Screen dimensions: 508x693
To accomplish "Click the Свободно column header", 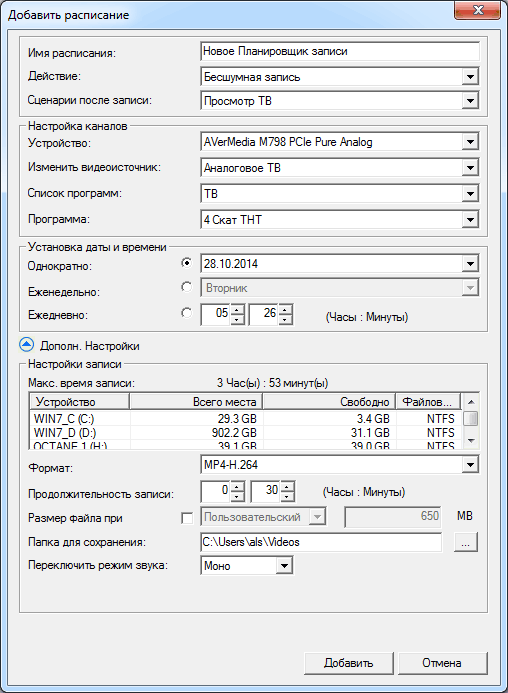I will (329, 402).
